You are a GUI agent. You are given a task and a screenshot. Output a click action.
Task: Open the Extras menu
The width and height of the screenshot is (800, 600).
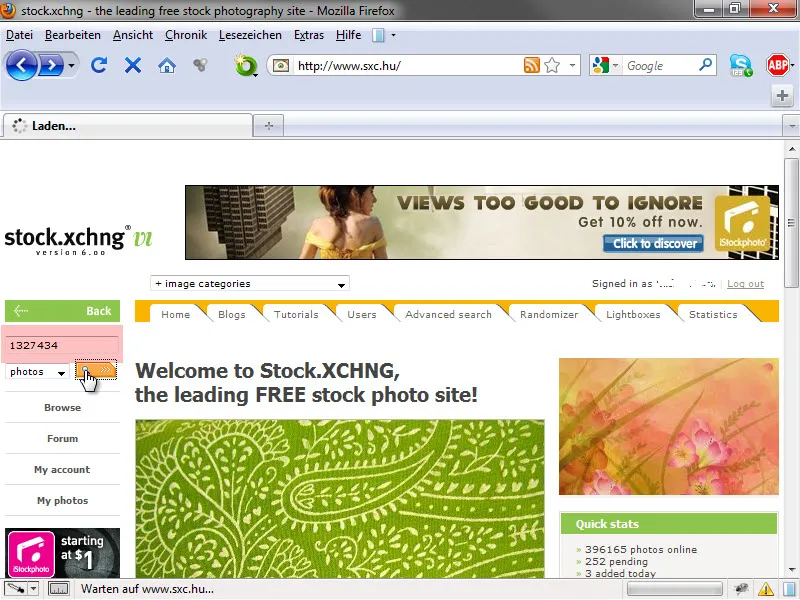click(309, 35)
